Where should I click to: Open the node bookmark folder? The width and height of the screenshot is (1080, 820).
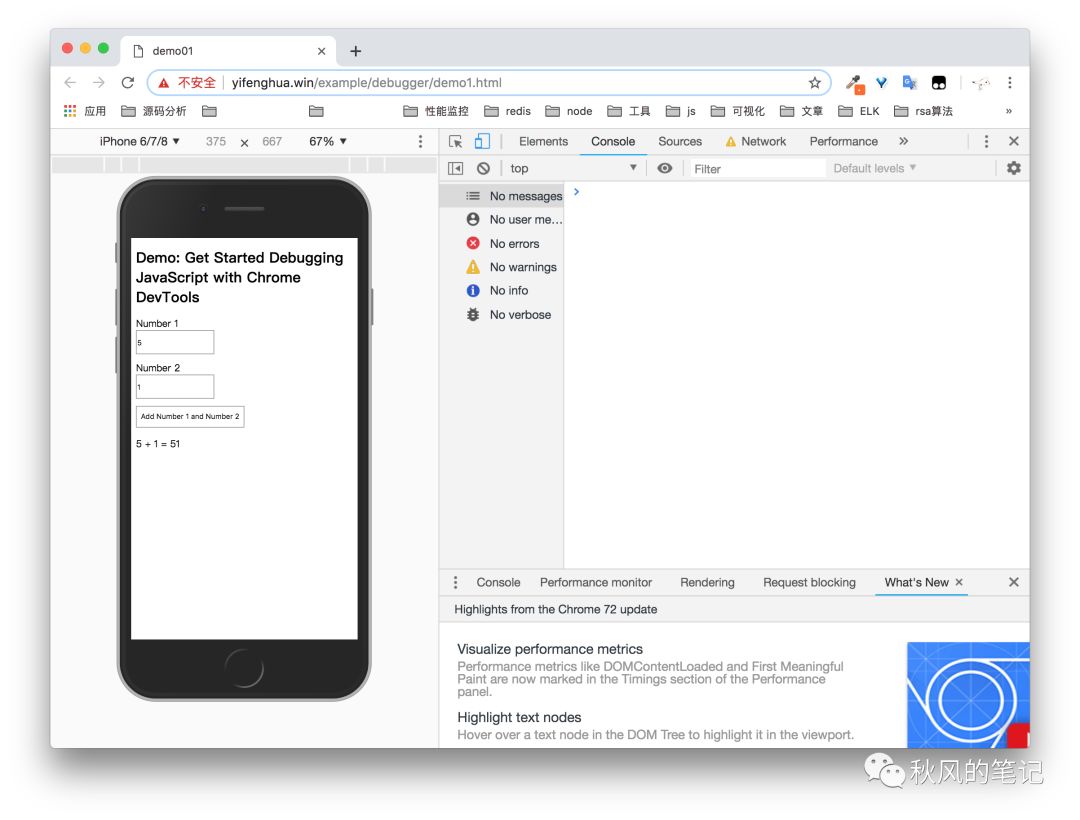tap(569, 111)
